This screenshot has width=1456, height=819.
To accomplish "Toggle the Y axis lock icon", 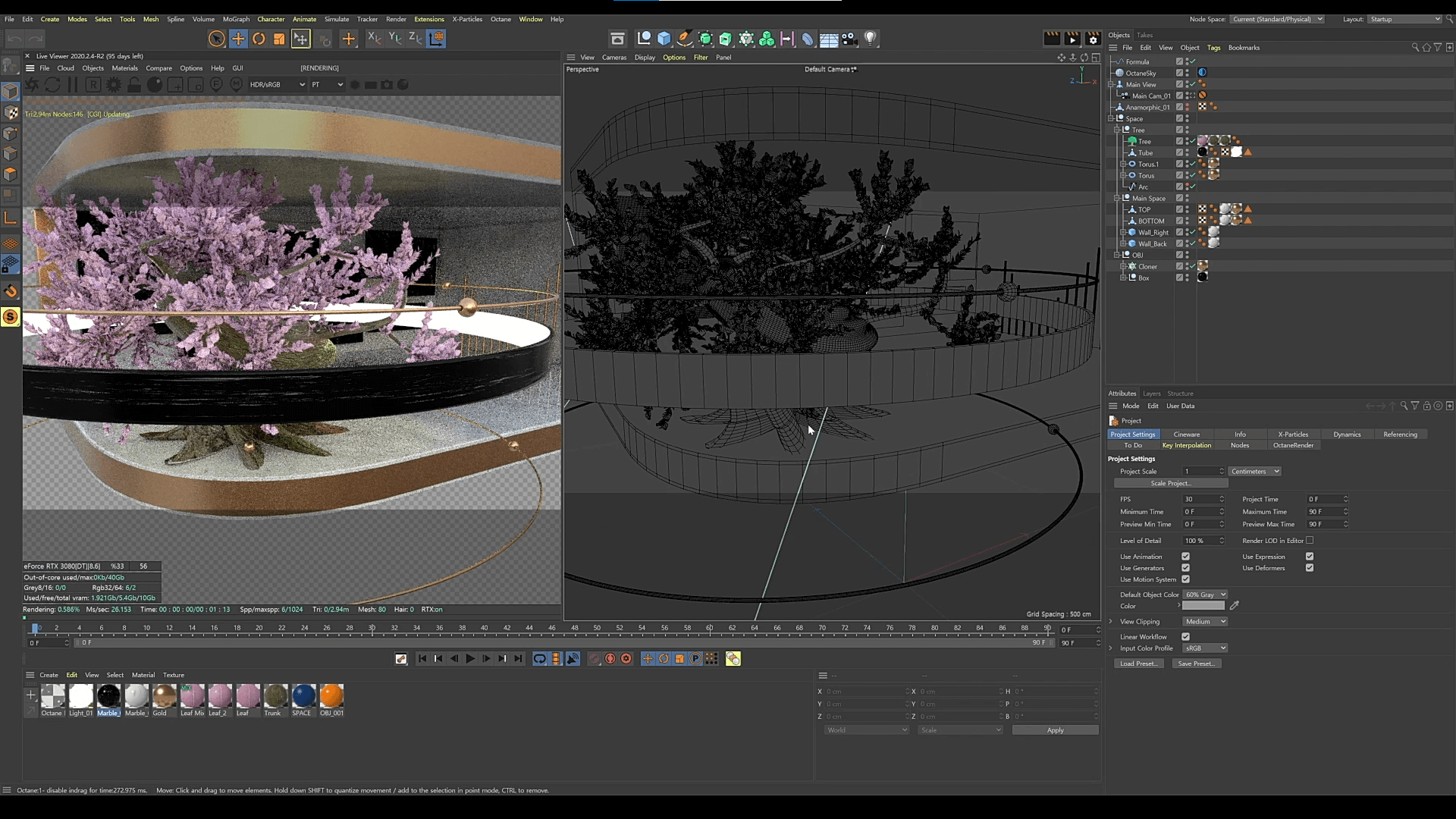I will [x=394, y=38].
